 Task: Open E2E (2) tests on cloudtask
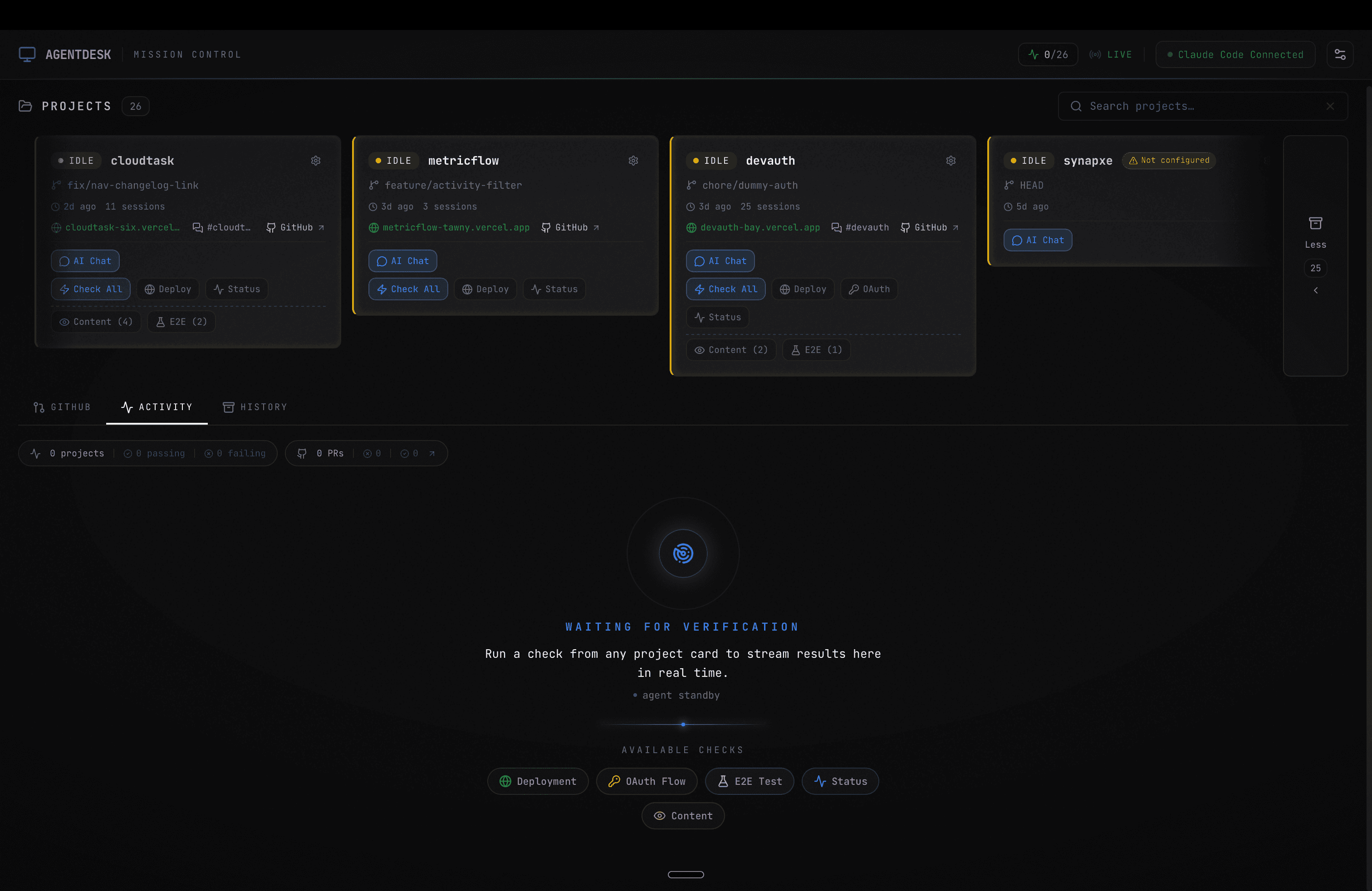pos(181,322)
